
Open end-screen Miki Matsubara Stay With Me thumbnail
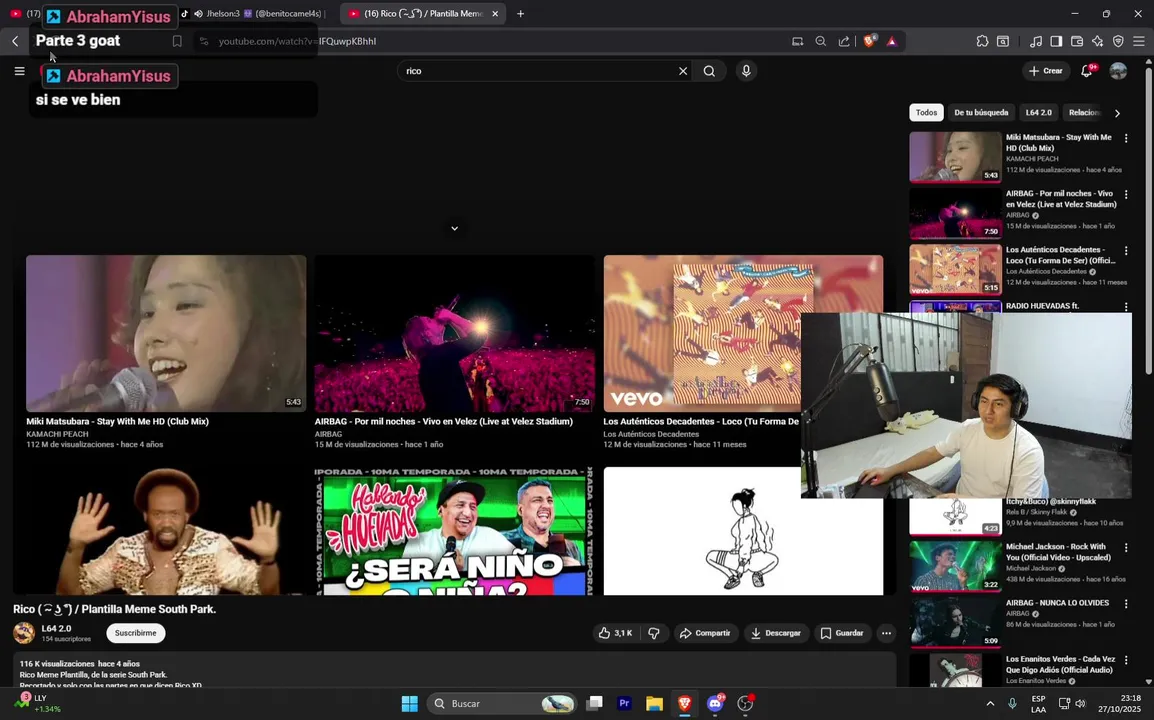[166, 333]
